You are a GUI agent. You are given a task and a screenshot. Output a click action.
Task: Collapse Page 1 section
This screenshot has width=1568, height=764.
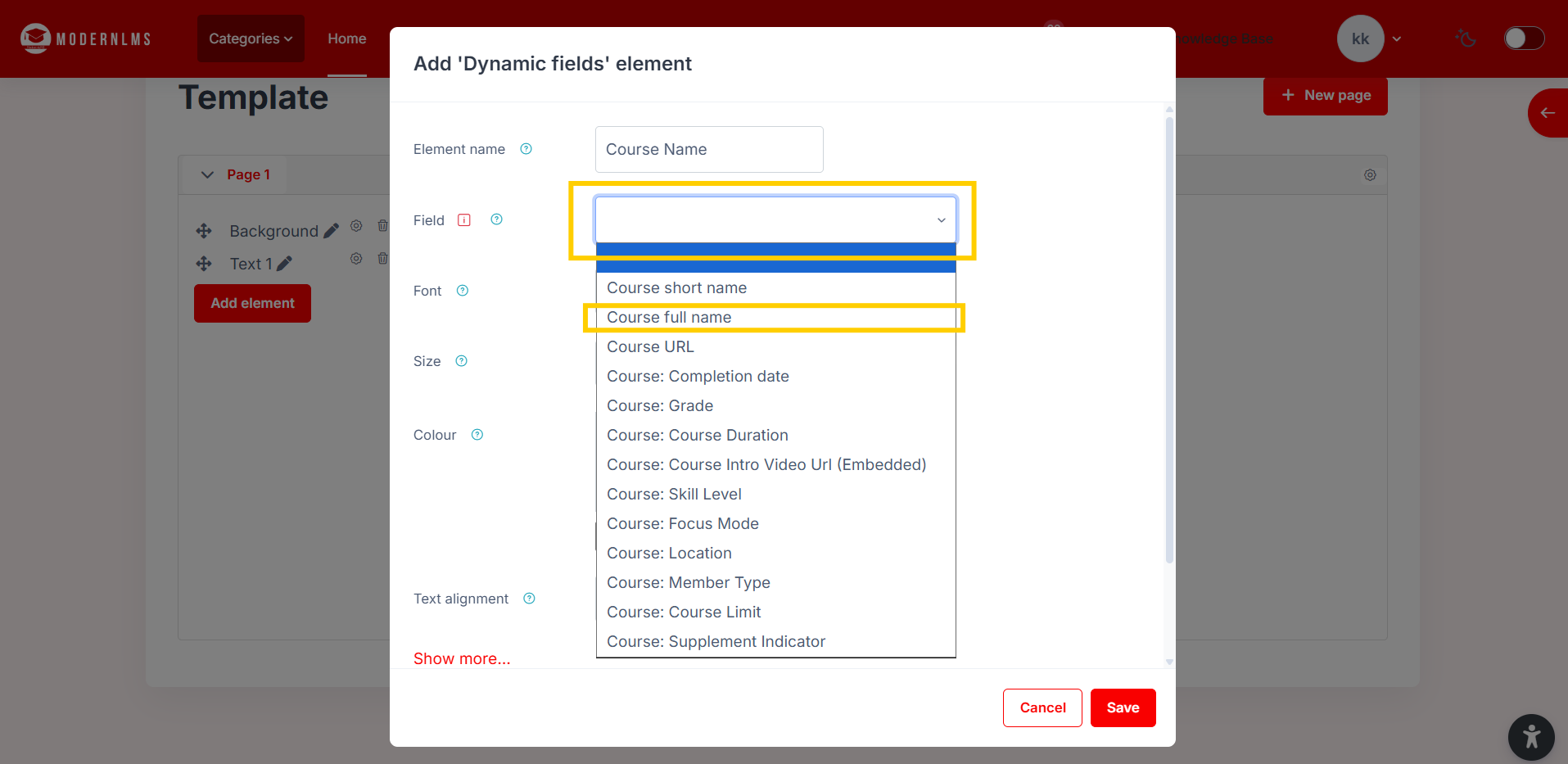(207, 174)
